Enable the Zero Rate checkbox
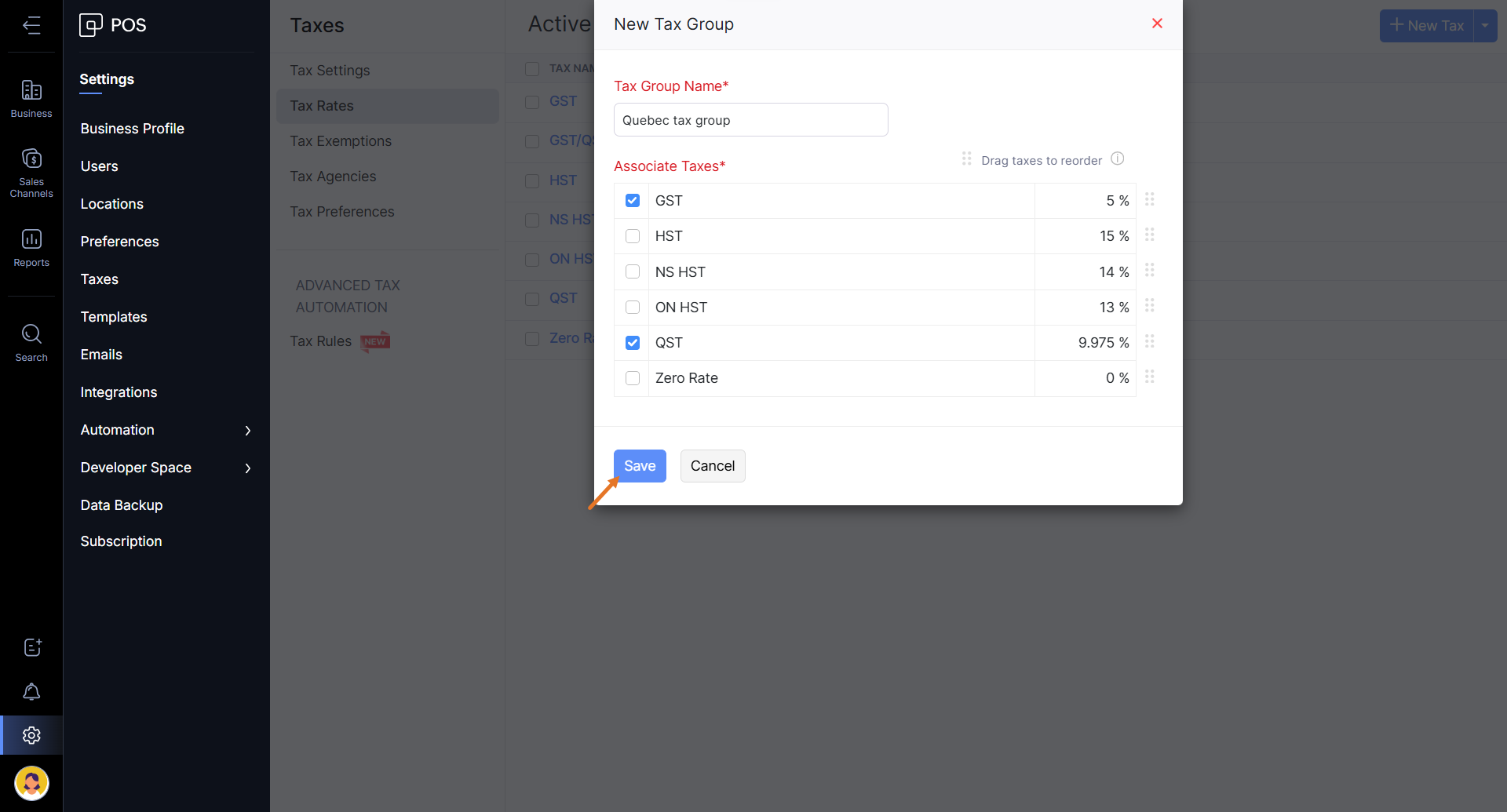This screenshot has height=812, width=1507. [x=633, y=378]
